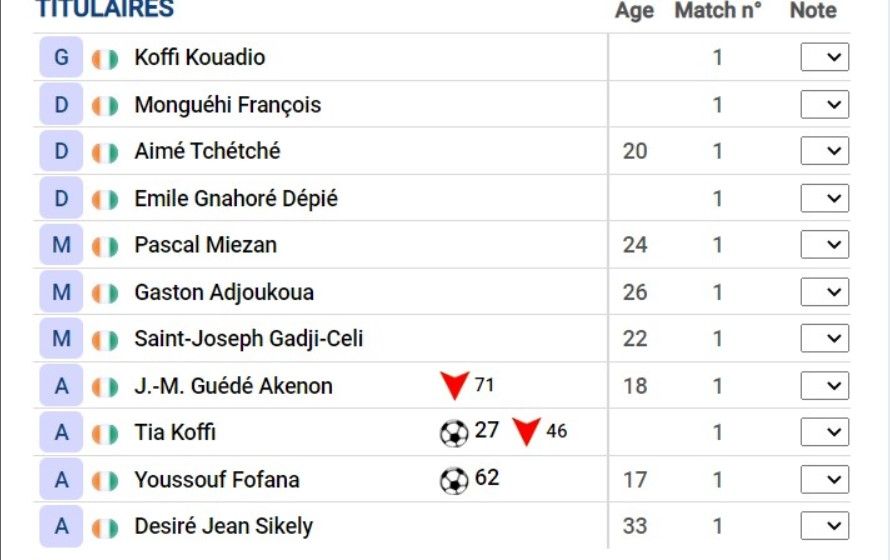Click the Age column header
Image resolution: width=890 pixels, height=560 pixels.
click(635, 11)
